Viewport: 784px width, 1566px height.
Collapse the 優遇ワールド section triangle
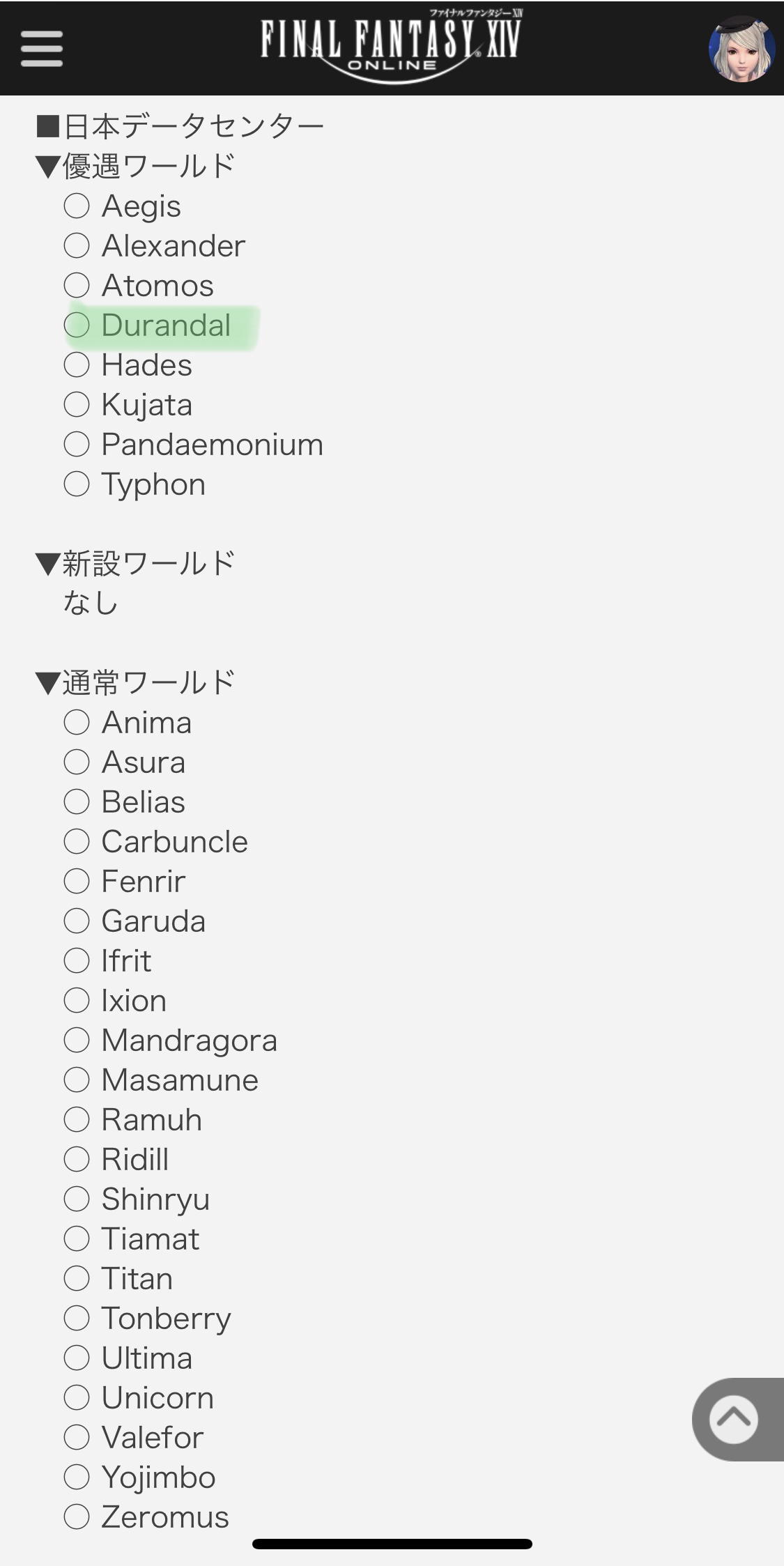(x=48, y=167)
